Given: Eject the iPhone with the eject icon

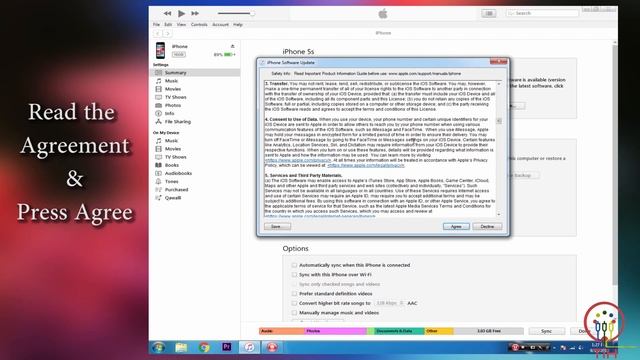Looking at the screenshot, I should (233, 47).
